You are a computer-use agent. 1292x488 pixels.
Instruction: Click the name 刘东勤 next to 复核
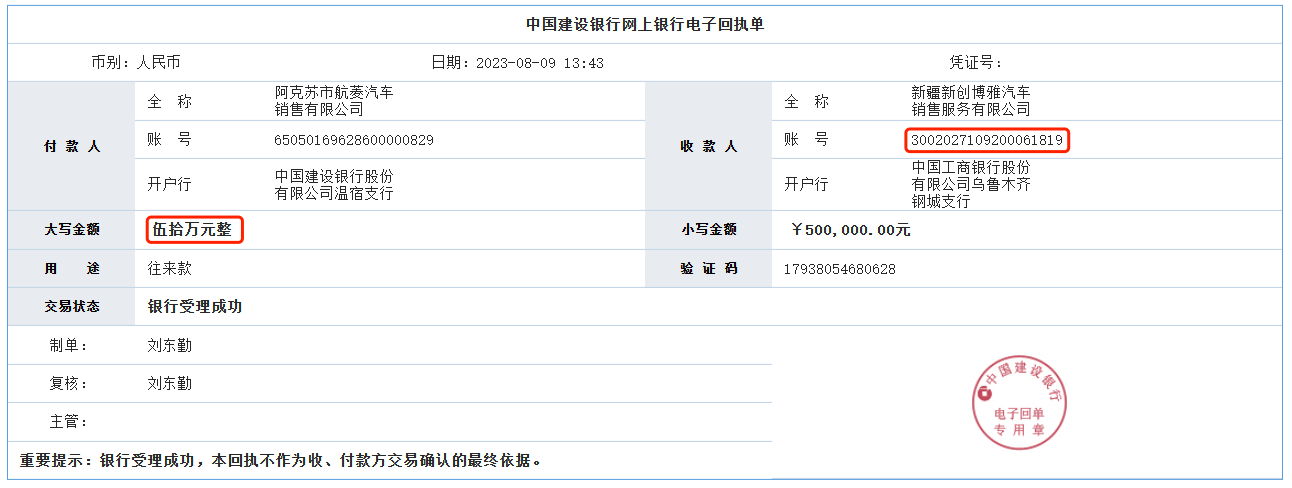pos(170,384)
